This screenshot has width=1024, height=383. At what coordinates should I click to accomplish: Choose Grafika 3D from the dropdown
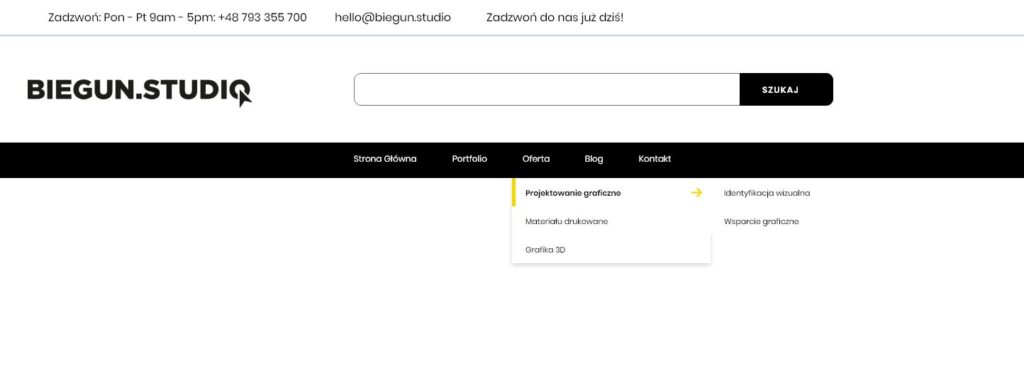pyautogui.click(x=611, y=250)
